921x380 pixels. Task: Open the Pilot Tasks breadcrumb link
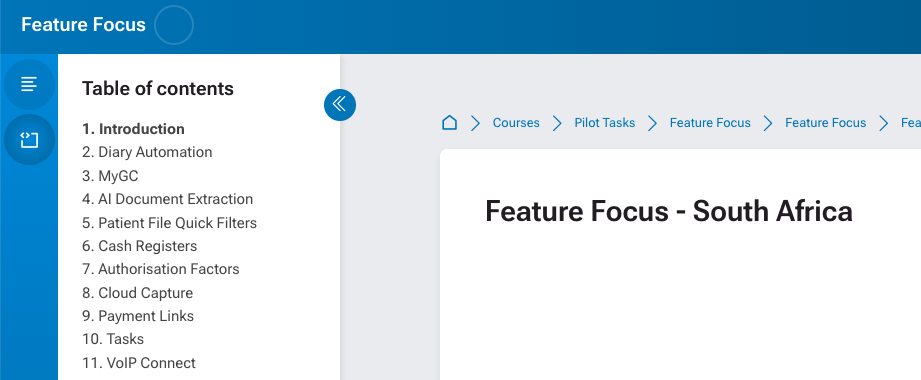(604, 123)
